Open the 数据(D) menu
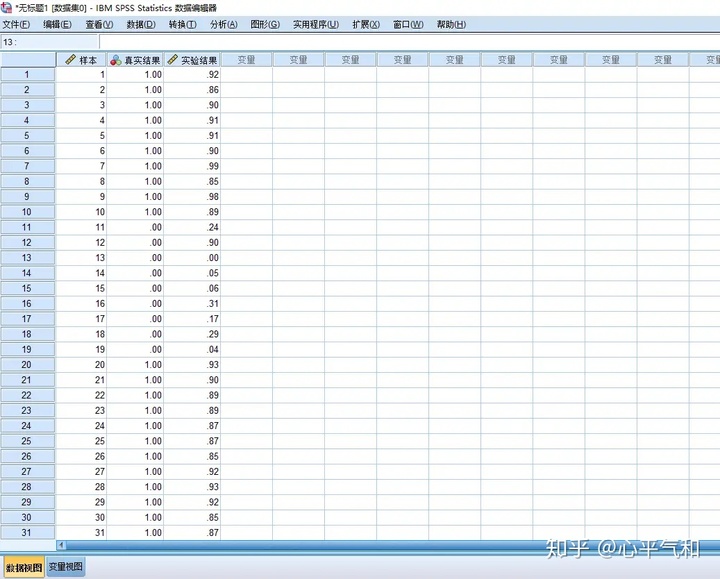The height and width of the screenshot is (579, 720). click(141, 24)
